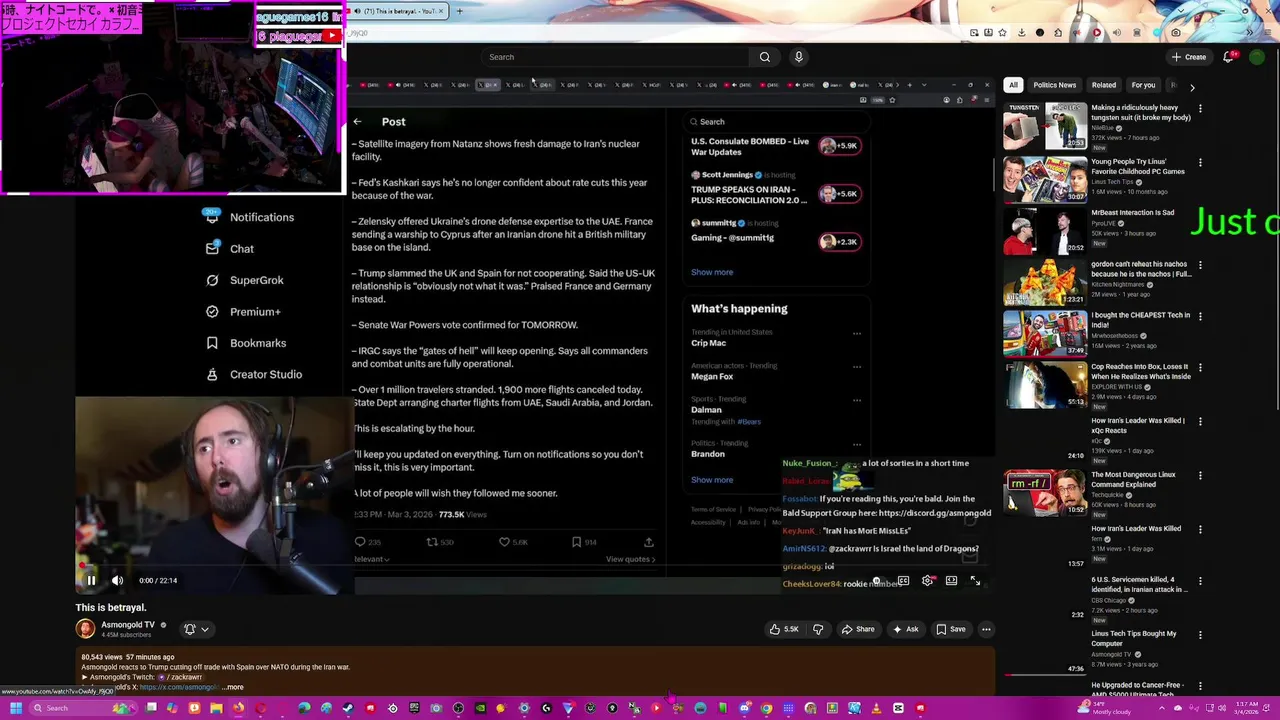Pause the video with the player pause button
The width and height of the screenshot is (1280, 720).
(91, 580)
